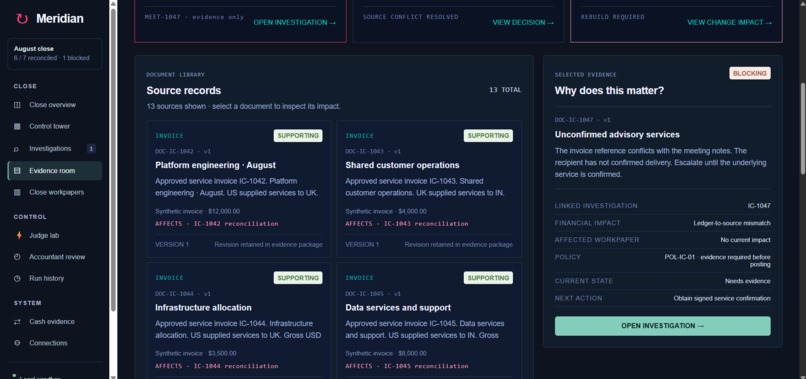Viewport: 806px width, 379px height.
Task: Select Data services and support card
Action: tap(429, 321)
